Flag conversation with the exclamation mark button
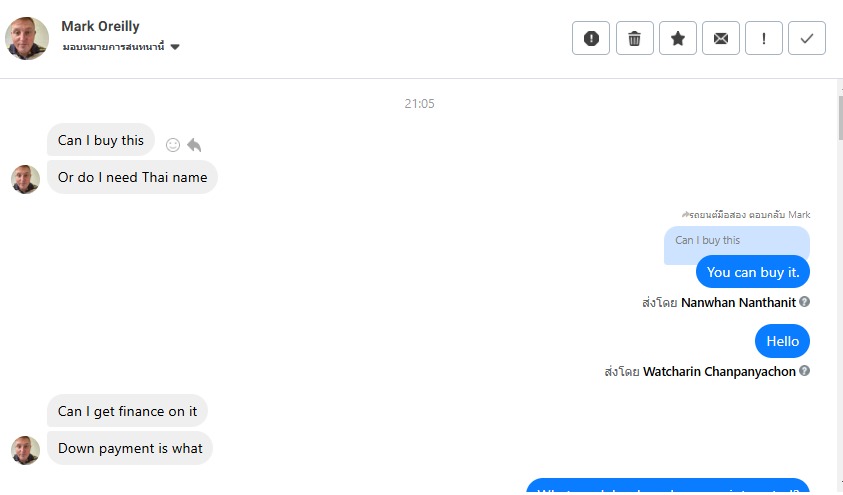The image size is (843, 495). [x=764, y=38]
